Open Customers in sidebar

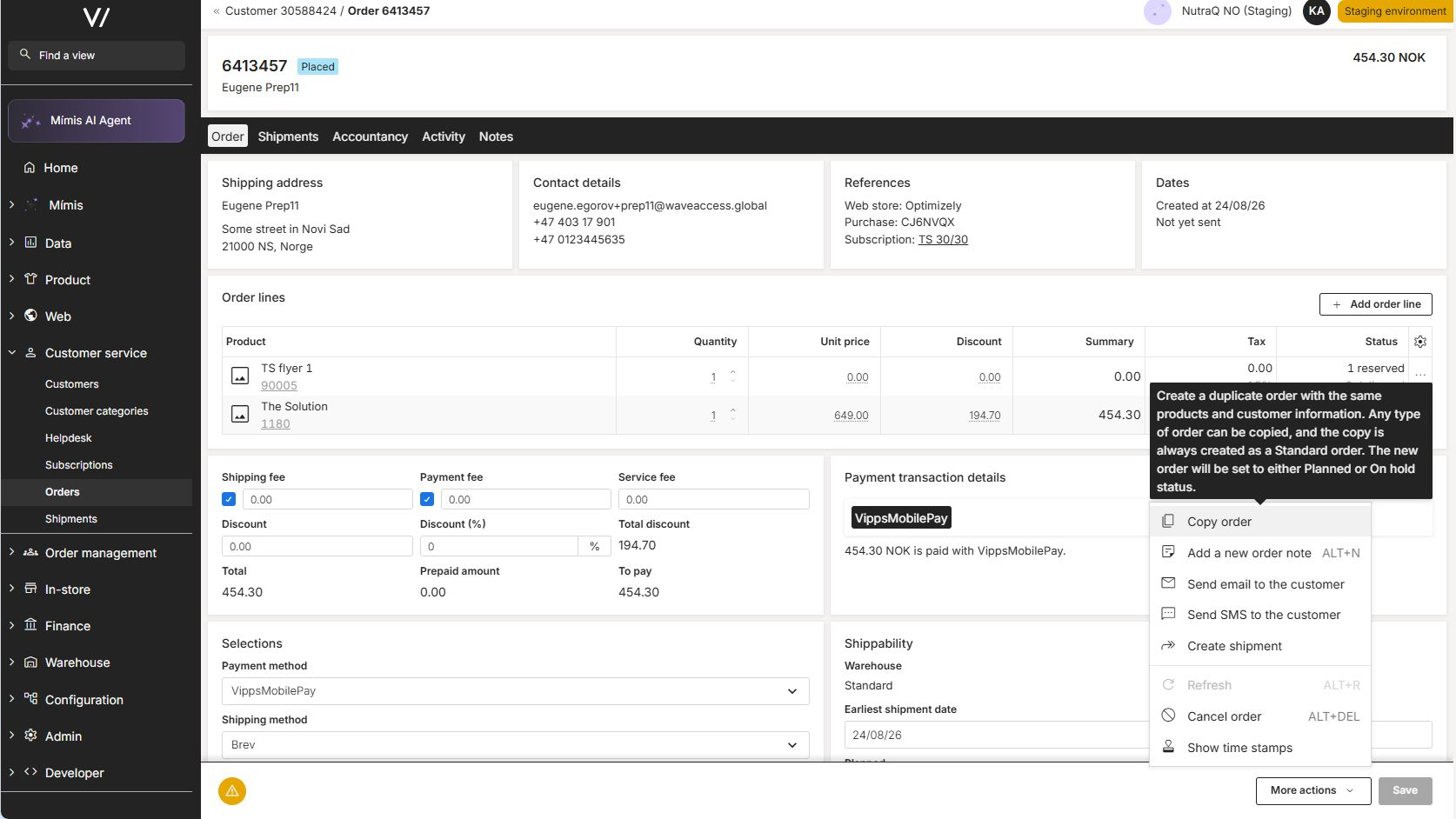coord(72,384)
